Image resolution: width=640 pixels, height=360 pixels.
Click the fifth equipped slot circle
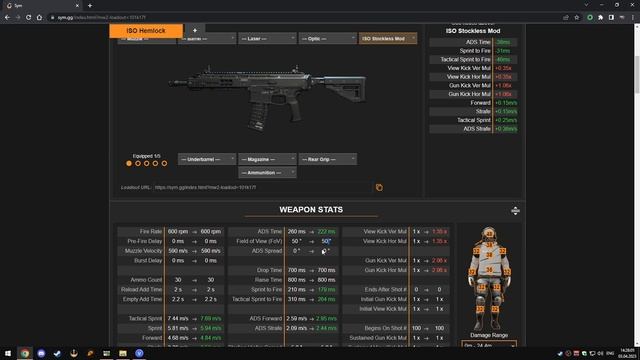tap(164, 163)
